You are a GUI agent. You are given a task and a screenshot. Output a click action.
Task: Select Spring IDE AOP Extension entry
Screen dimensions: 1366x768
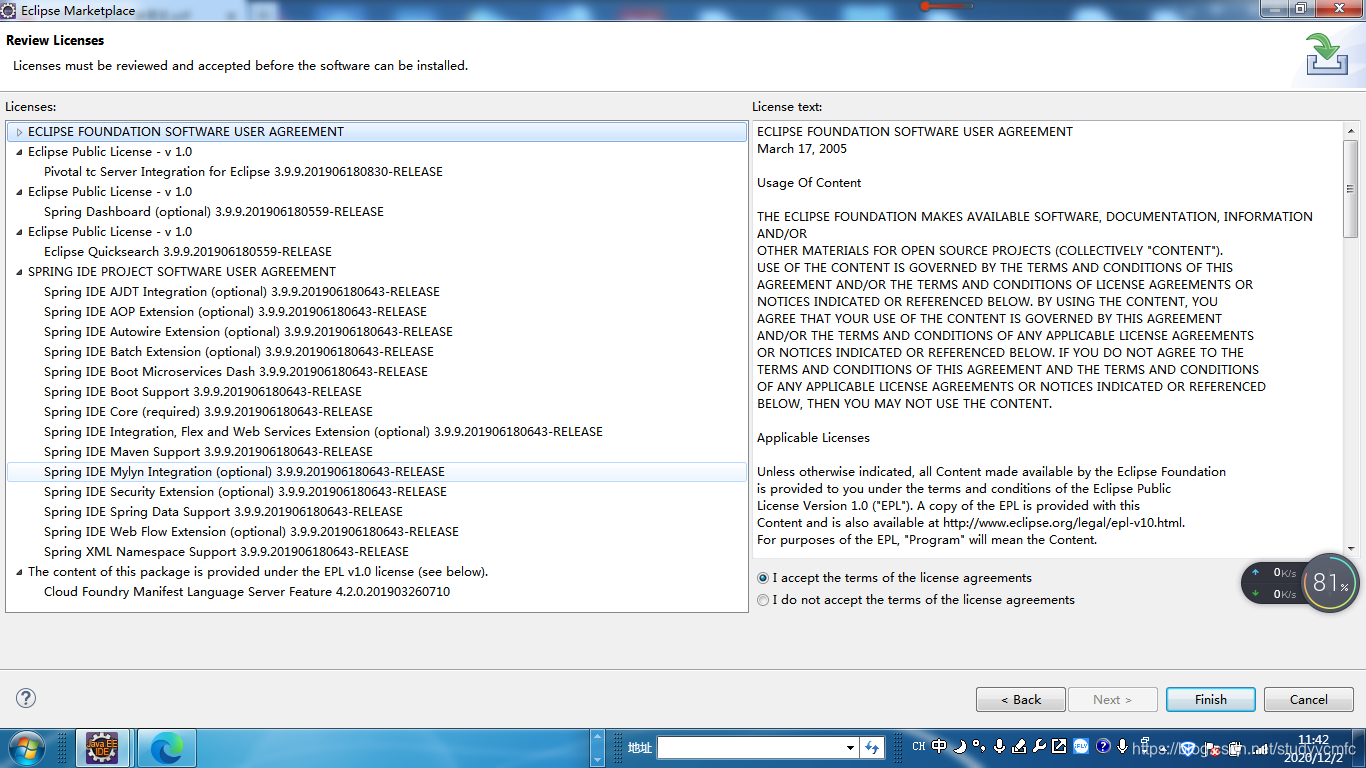click(235, 312)
